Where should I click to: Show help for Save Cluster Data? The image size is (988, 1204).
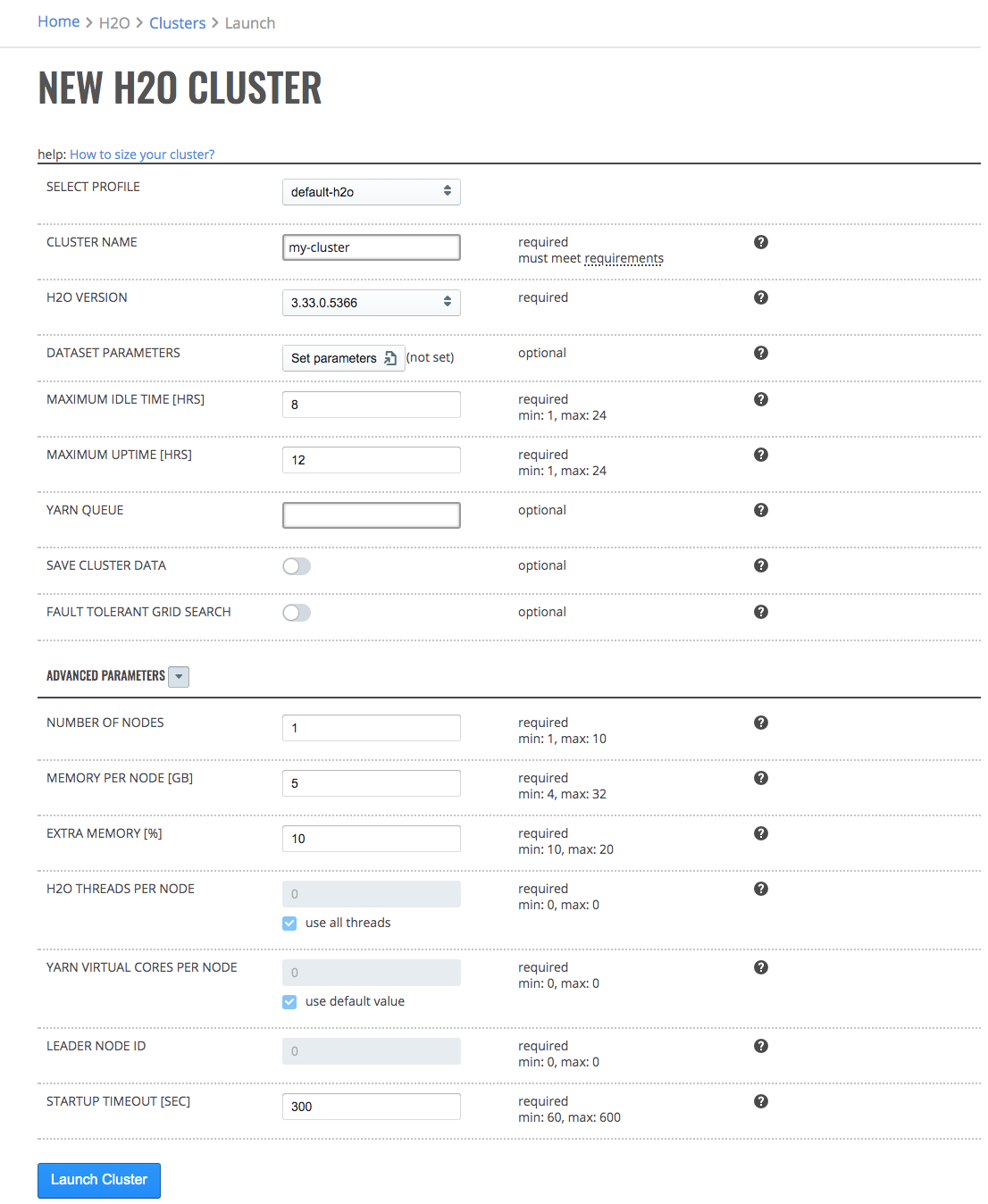click(x=761, y=565)
